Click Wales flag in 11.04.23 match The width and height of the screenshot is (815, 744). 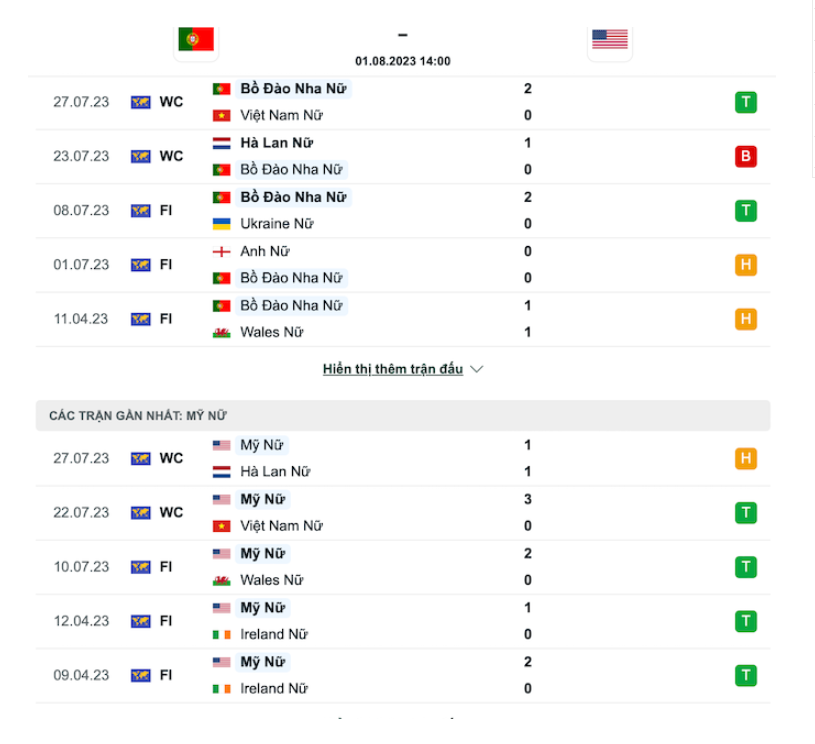pos(221,333)
